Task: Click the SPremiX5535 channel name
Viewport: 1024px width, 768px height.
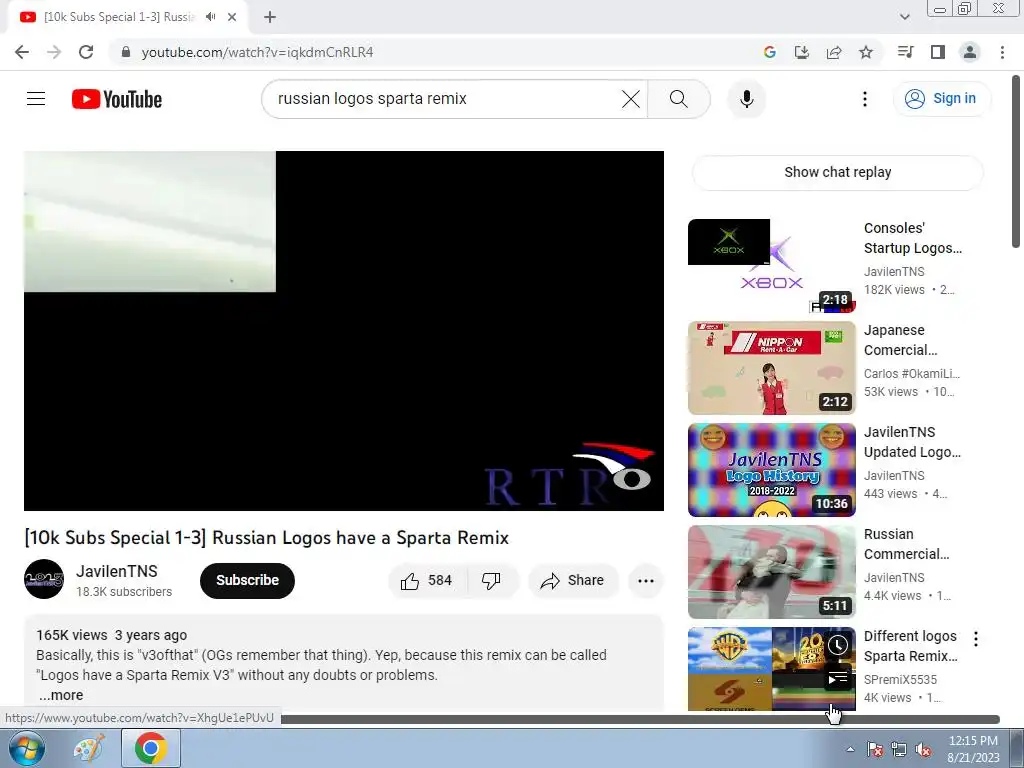Action: tap(900, 679)
